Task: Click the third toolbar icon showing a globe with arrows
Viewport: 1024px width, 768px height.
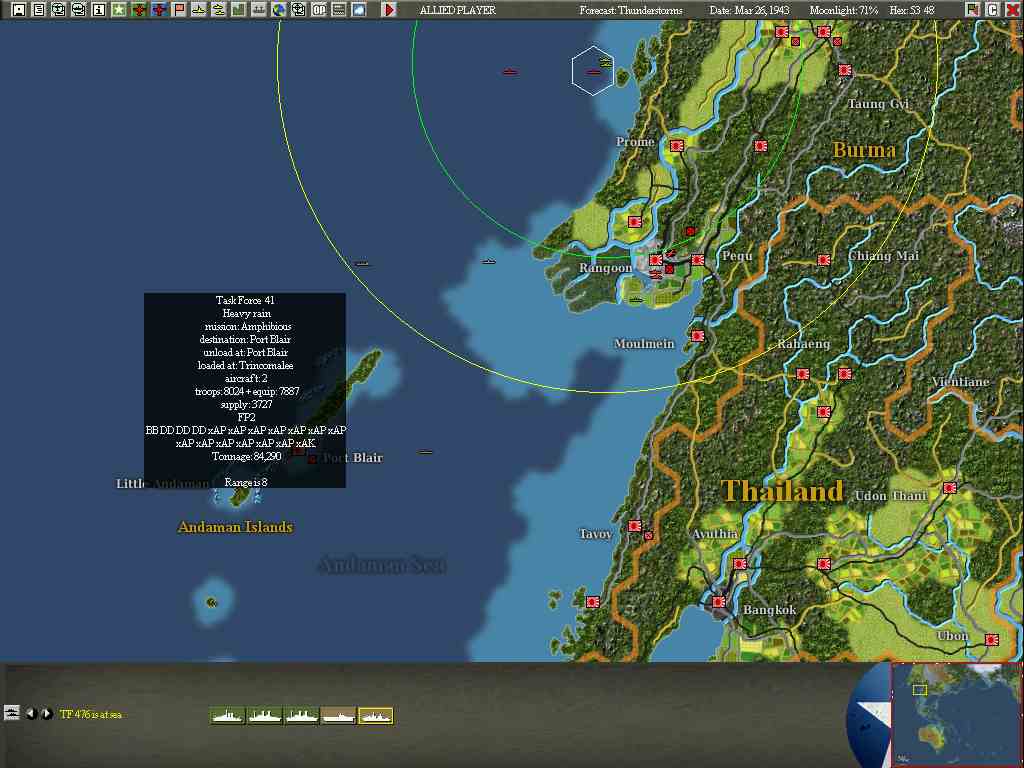Action: click(59, 10)
